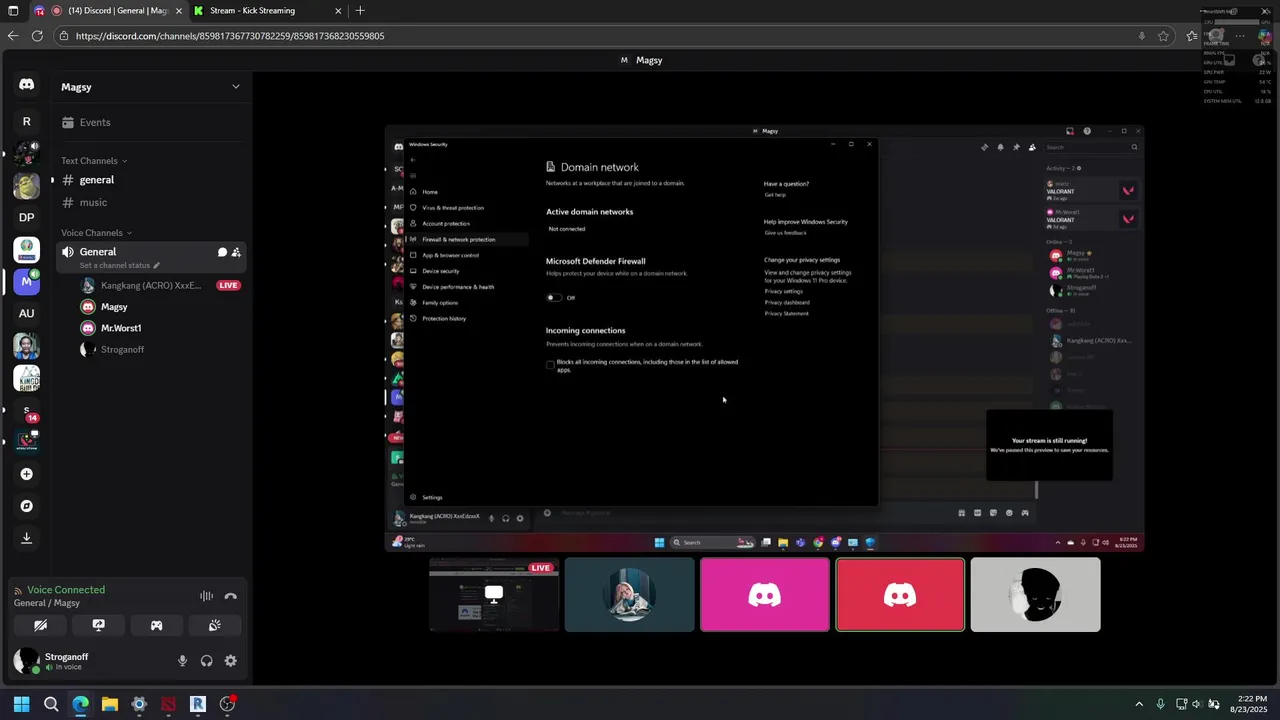The height and width of the screenshot is (720, 1280).
Task: Open Discord direct messages home icon
Action: pos(26,85)
